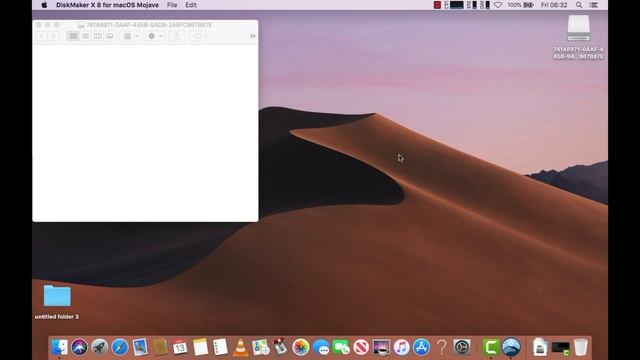Open Launchpad rocket icon
The width and height of the screenshot is (640, 360).
[x=100, y=347]
